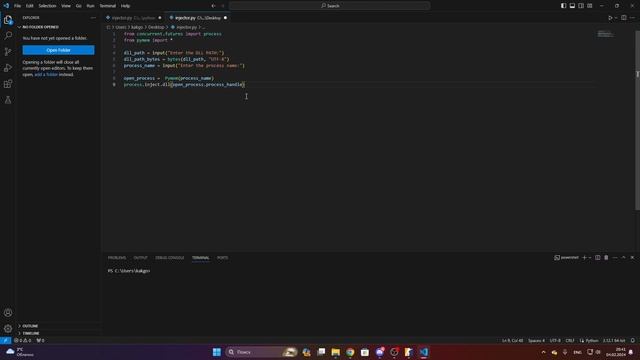Switch to the Debug Console tab
The height and width of the screenshot is (360, 640).
(170, 258)
